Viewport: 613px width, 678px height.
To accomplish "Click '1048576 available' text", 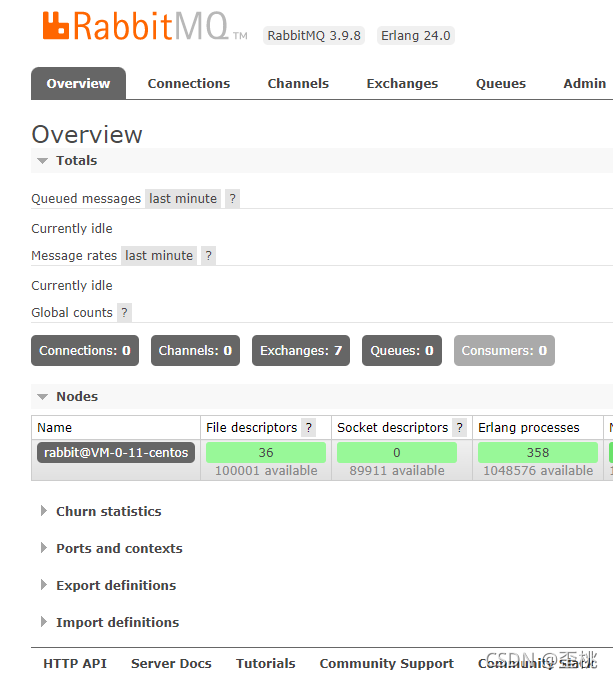I will (x=538, y=470).
